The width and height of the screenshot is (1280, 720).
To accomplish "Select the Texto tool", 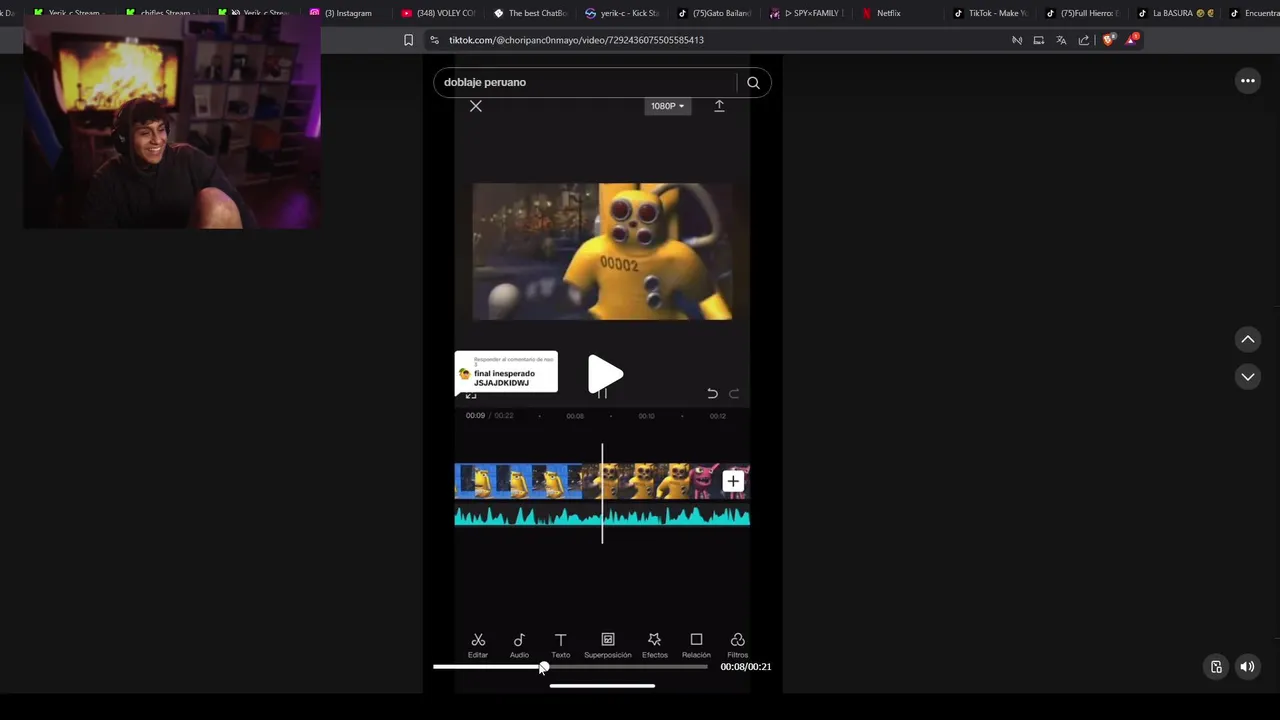I will click(x=560, y=645).
